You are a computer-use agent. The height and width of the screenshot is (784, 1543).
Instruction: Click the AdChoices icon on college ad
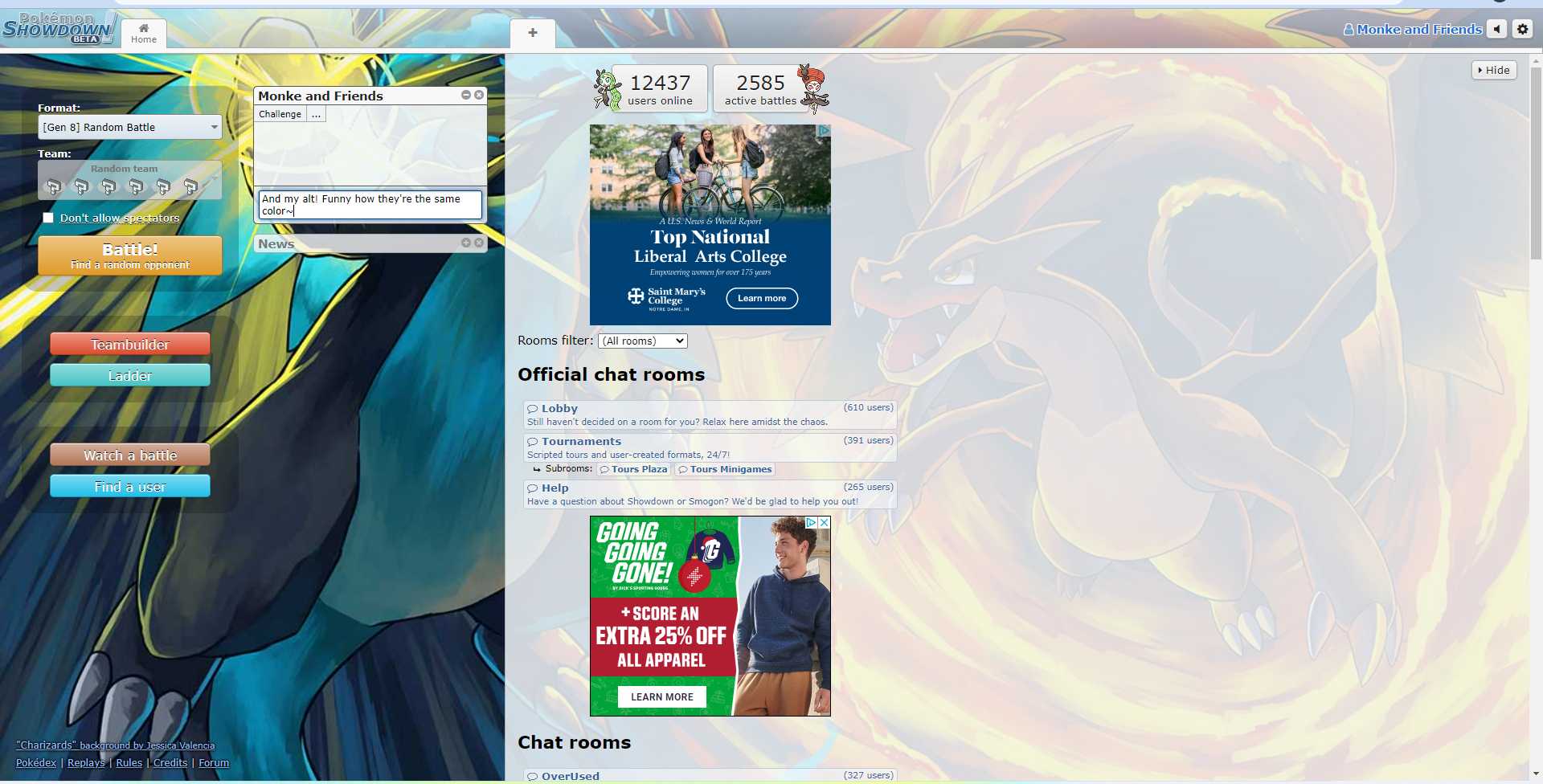pos(824,130)
